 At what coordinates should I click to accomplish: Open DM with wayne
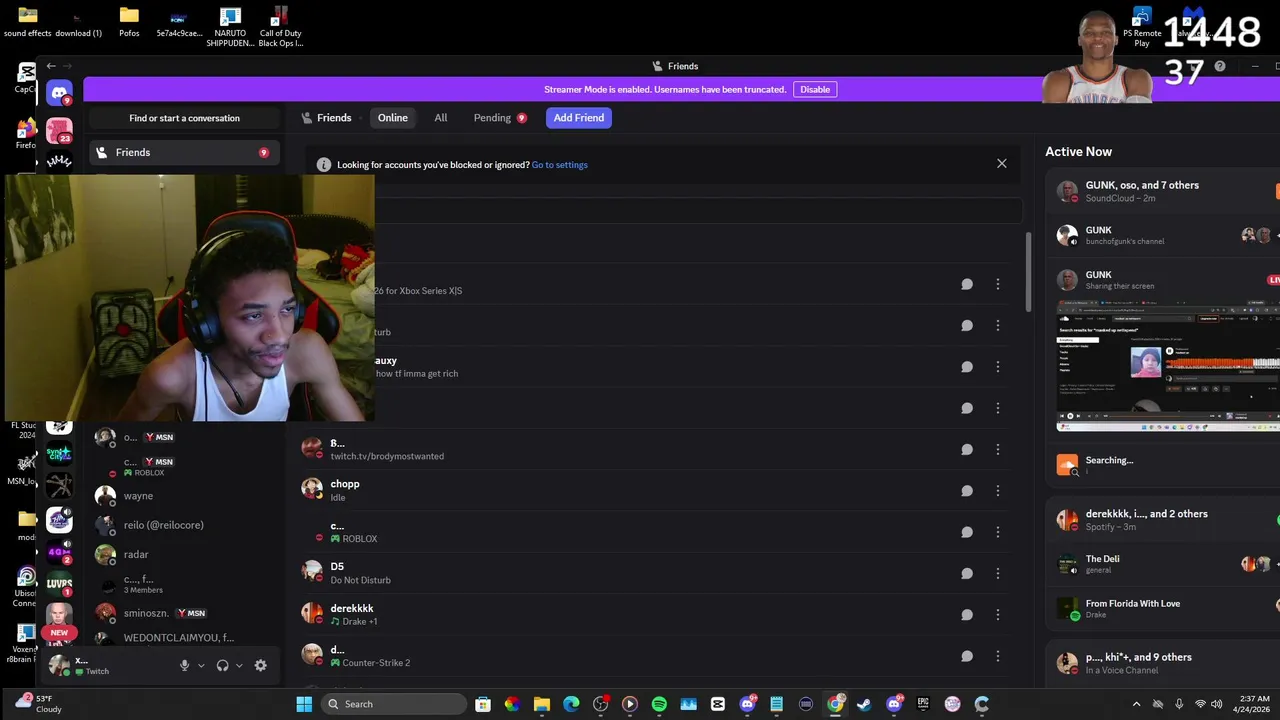click(x=184, y=496)
